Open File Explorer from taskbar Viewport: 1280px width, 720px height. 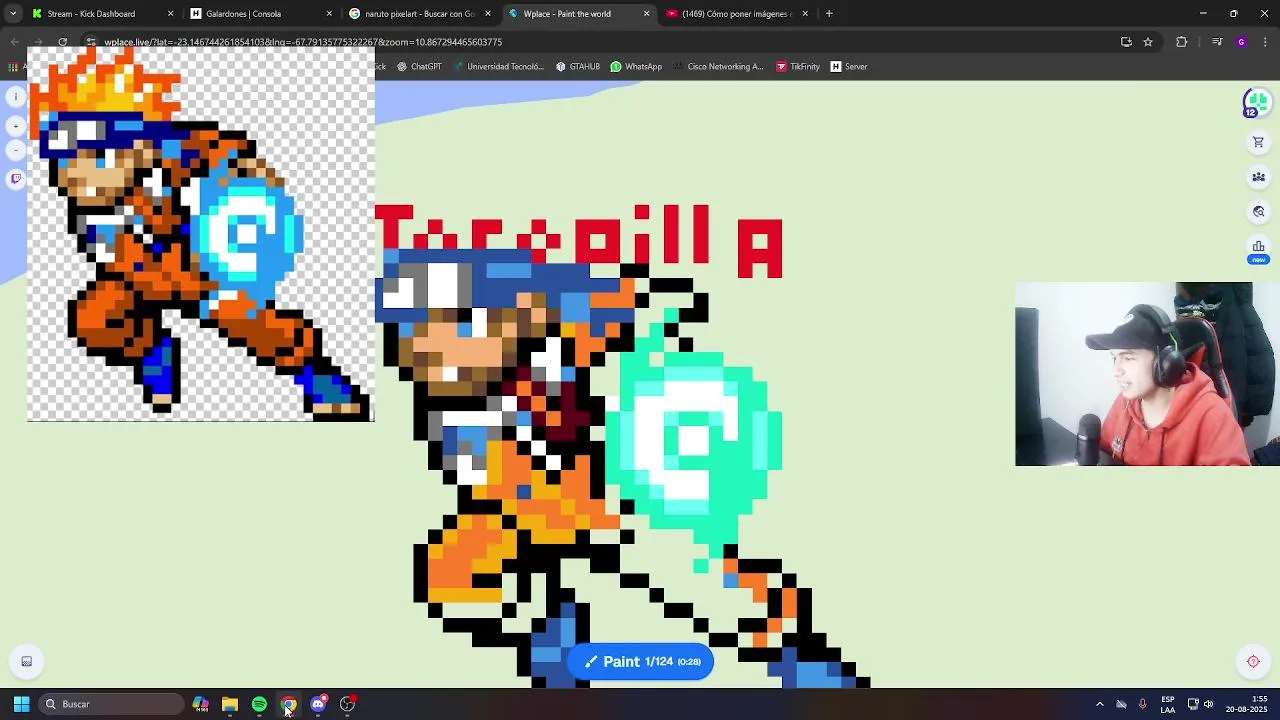point(230,704)
